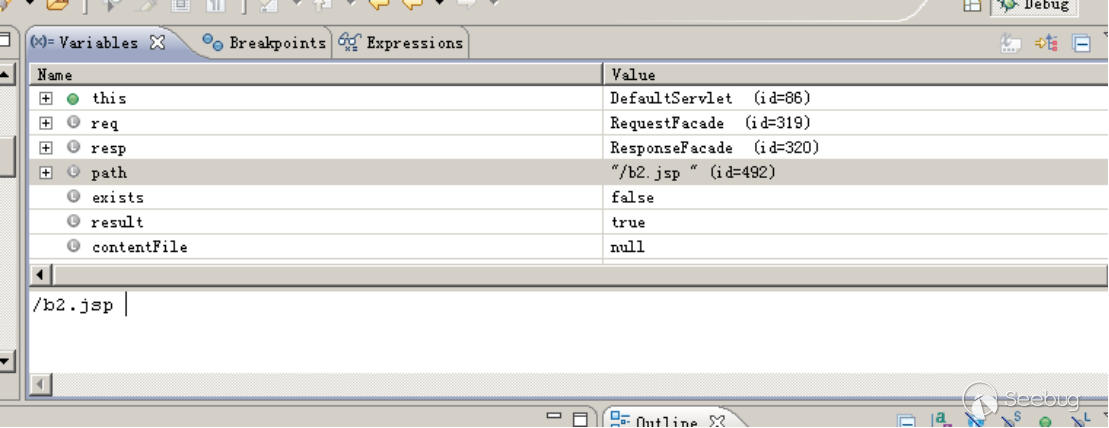Open the Breakpoints tab

264,43
